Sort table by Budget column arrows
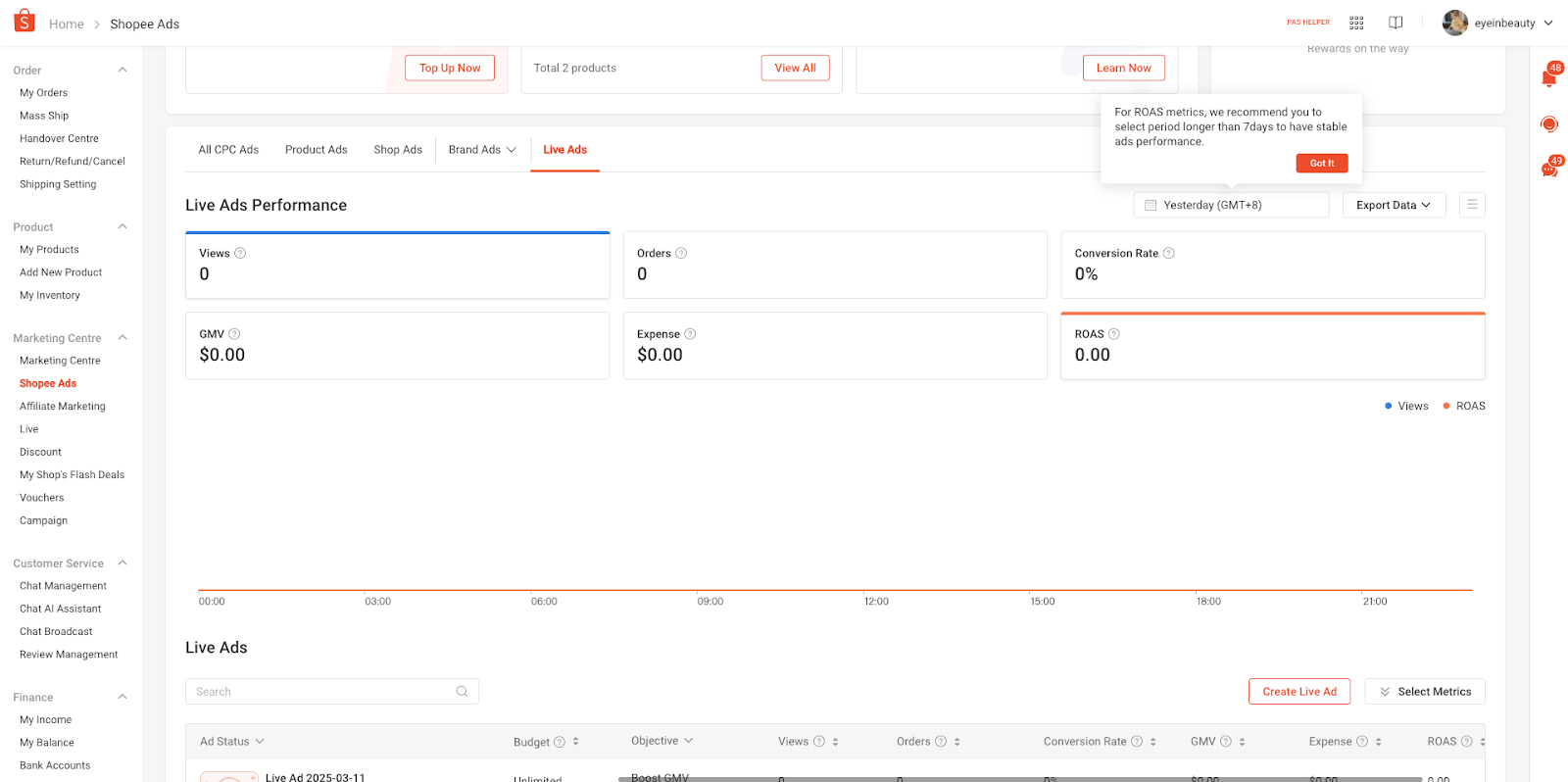The image size is (1568, 782). pos(575,742)
